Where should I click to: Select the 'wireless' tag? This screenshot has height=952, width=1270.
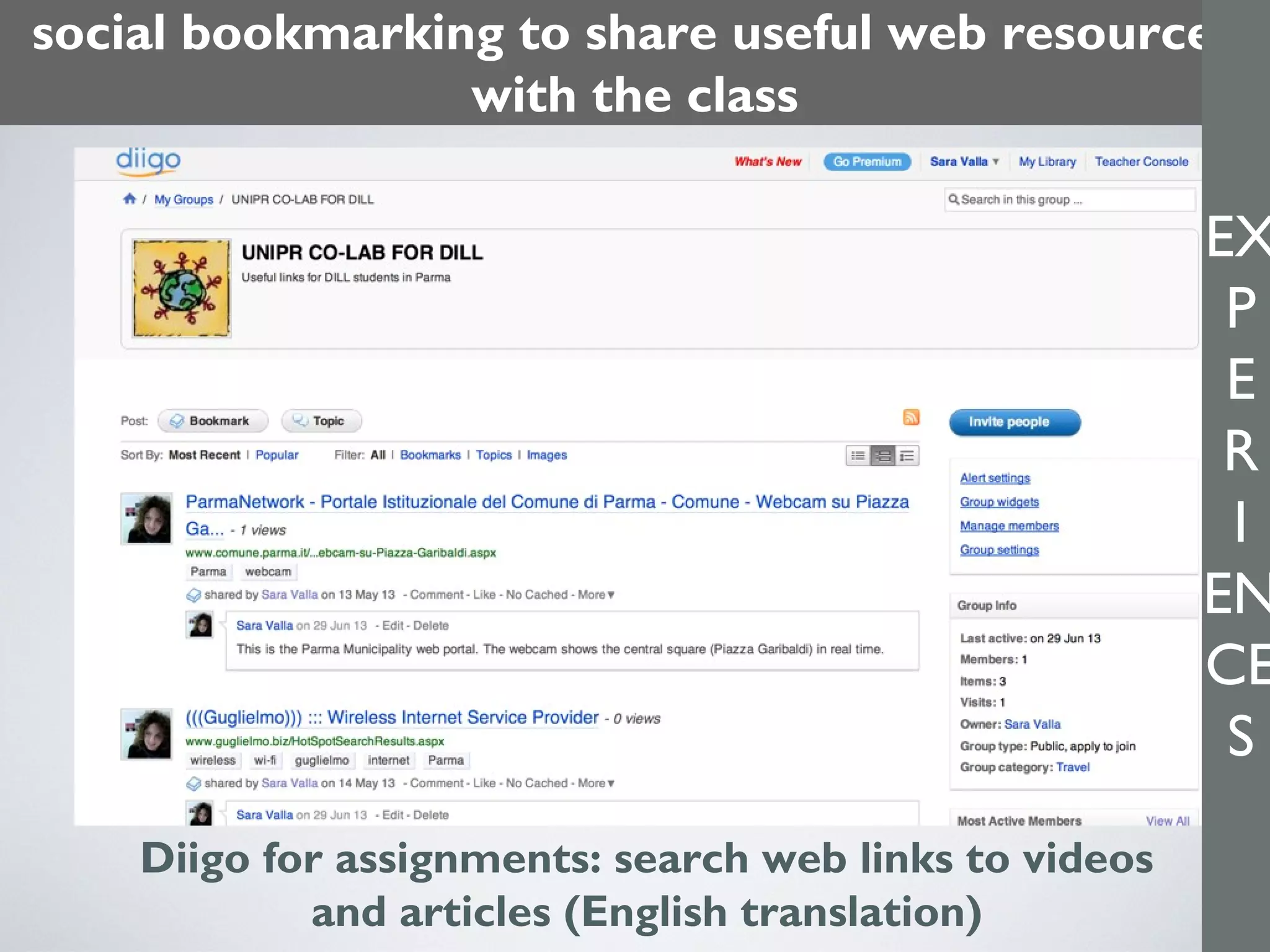[213, 760]
